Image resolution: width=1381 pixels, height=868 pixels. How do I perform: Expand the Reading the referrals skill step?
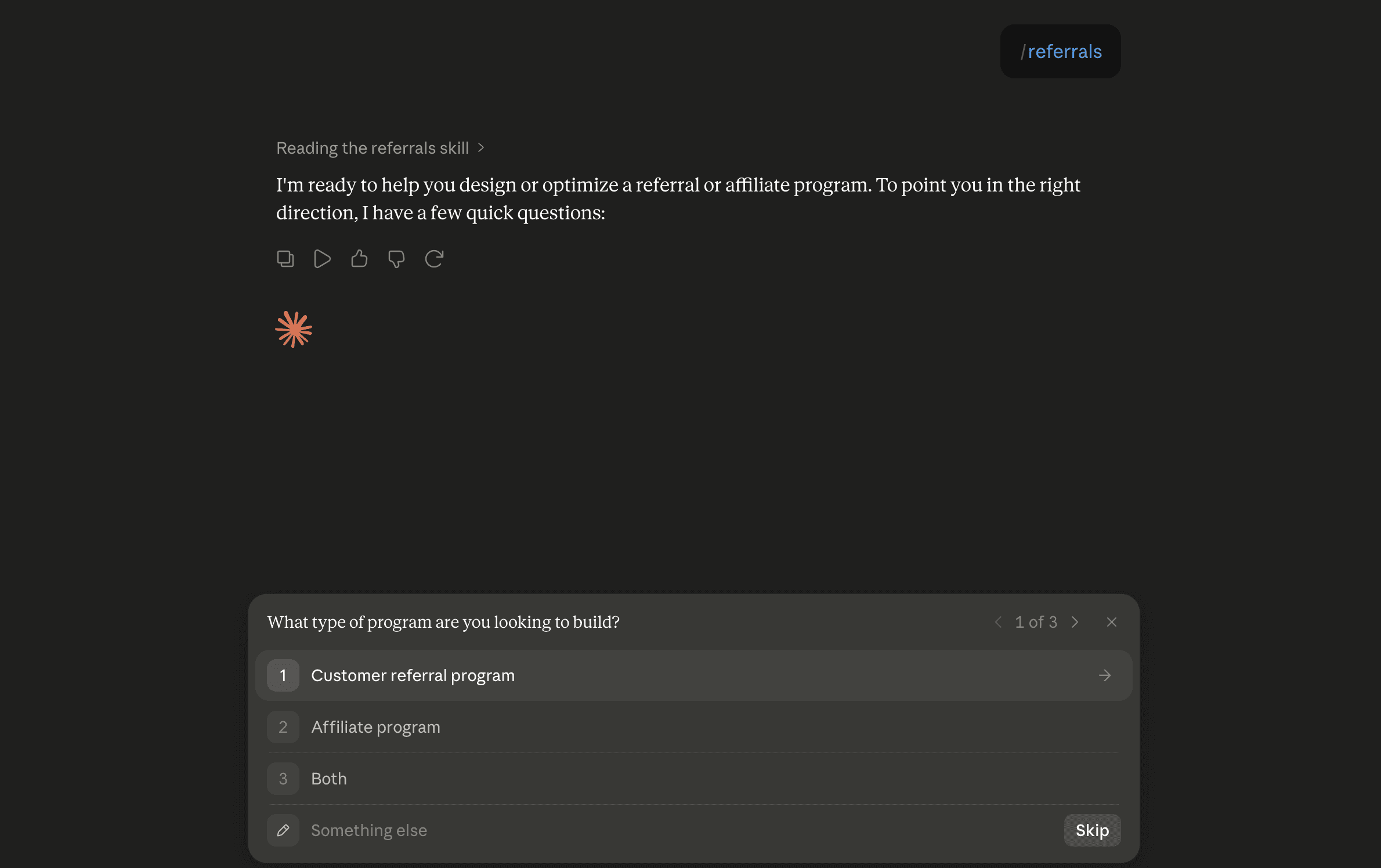(380, 148)
